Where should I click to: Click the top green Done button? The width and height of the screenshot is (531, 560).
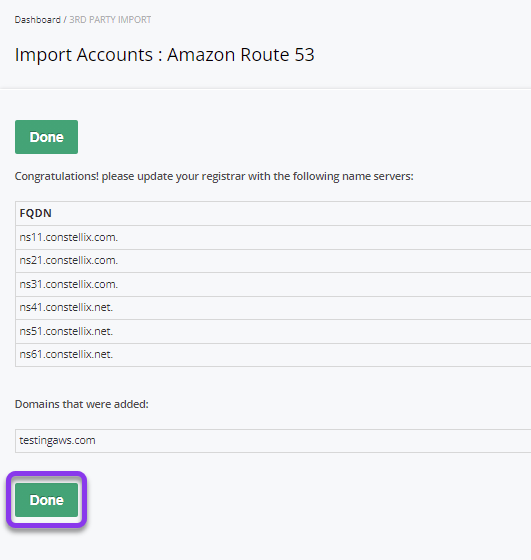tap(46, 137)
